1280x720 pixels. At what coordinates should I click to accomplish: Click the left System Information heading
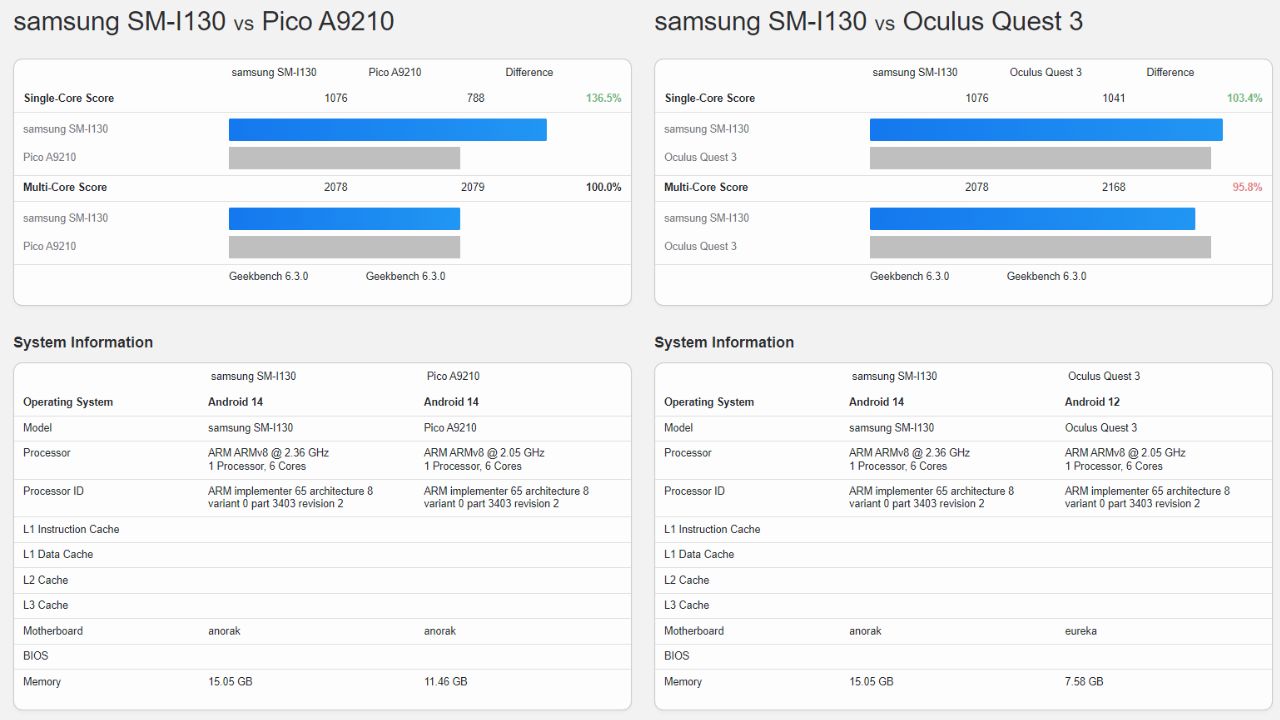point(83,342)
